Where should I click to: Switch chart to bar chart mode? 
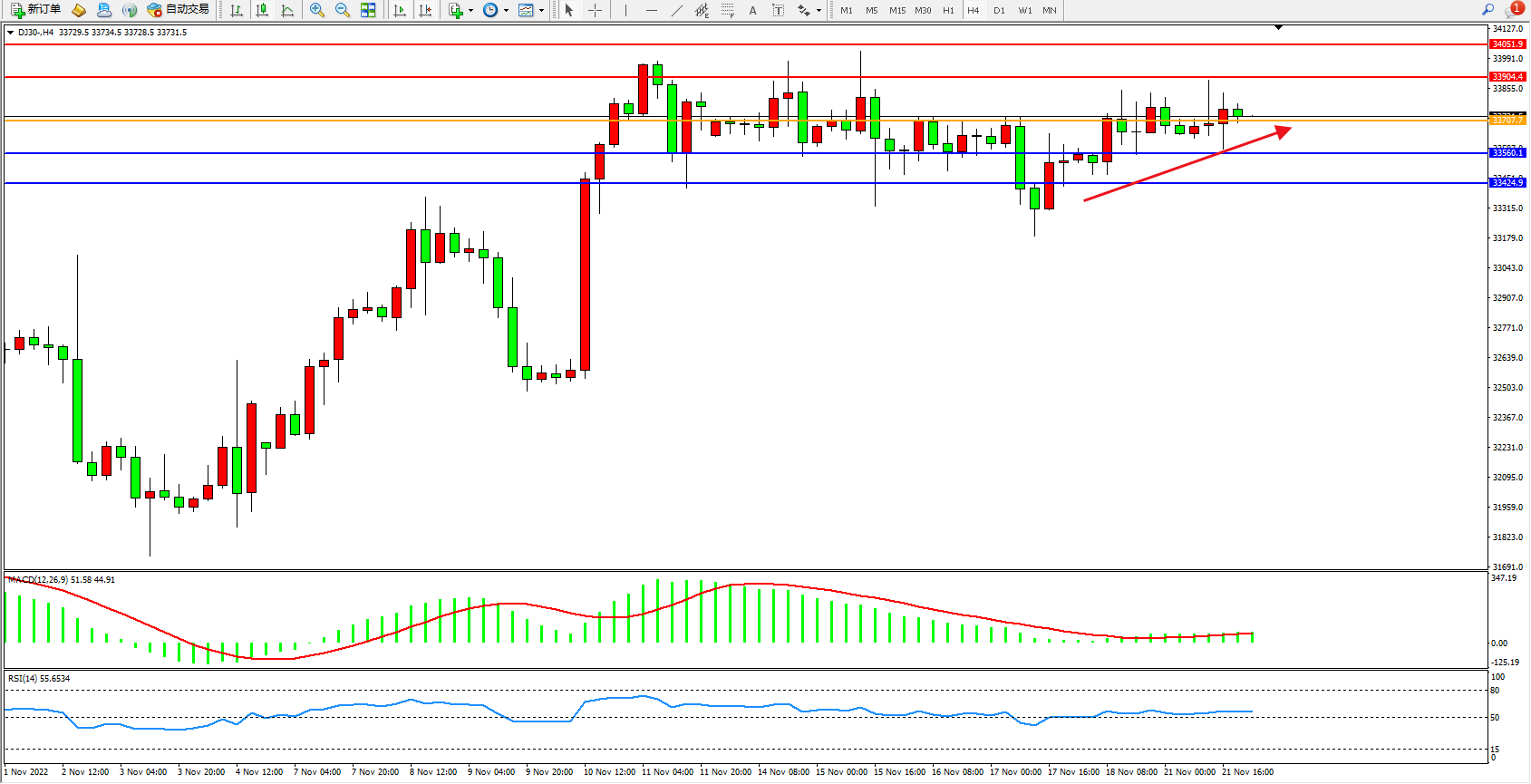[237, 10]
